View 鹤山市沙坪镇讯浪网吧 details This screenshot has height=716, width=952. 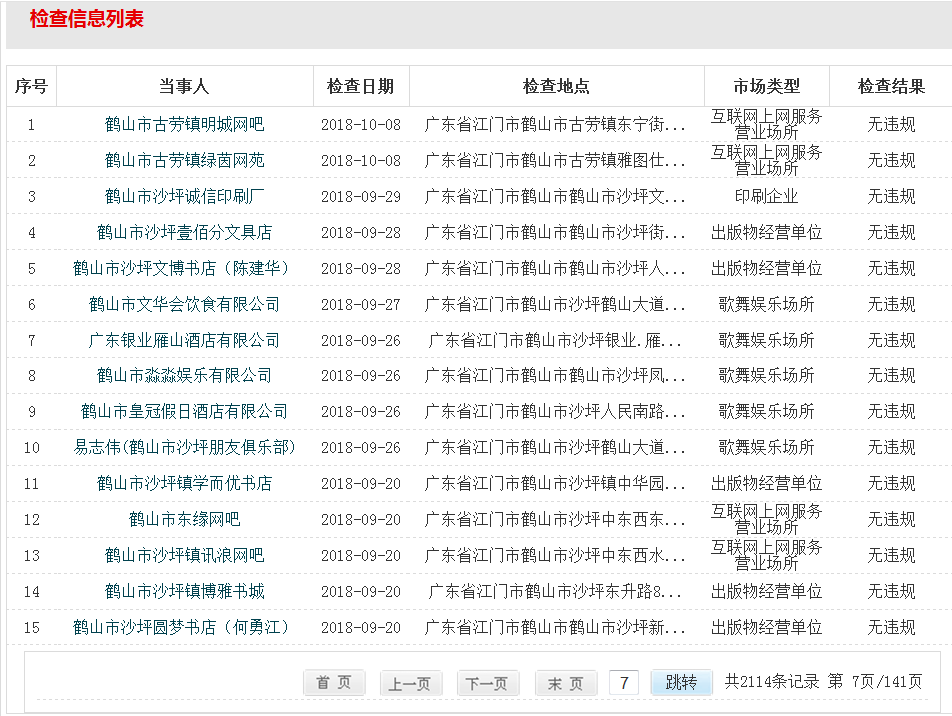point(184,556)
